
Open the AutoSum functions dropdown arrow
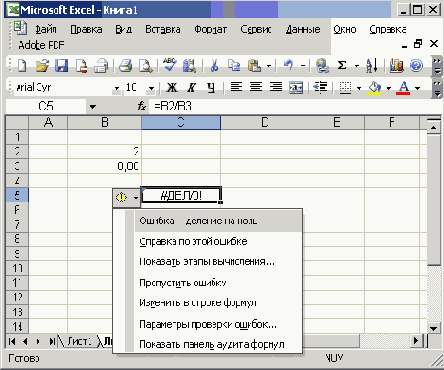point(357,66)
